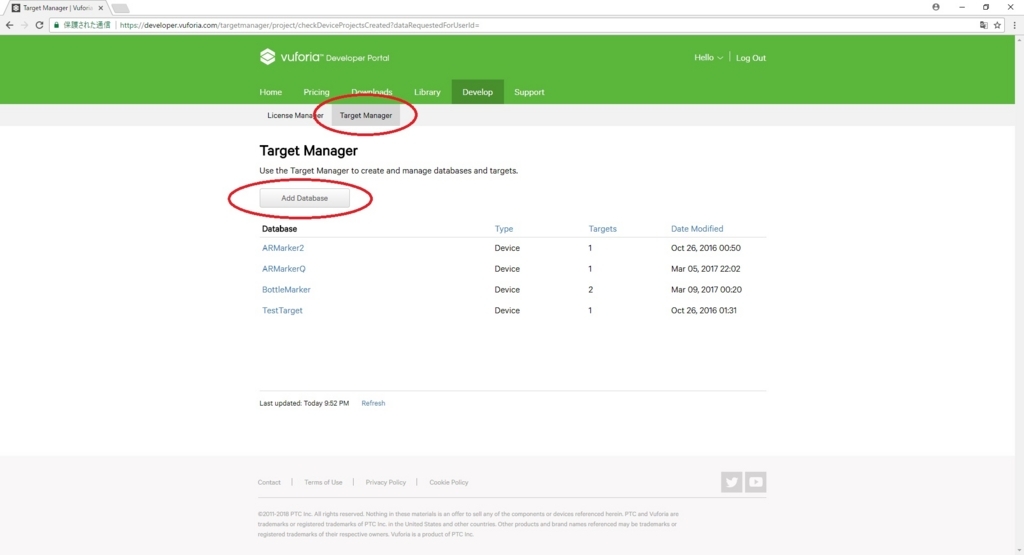Sort by the Targets column header
Screen dimensions: 1024x555
point(602,229)
